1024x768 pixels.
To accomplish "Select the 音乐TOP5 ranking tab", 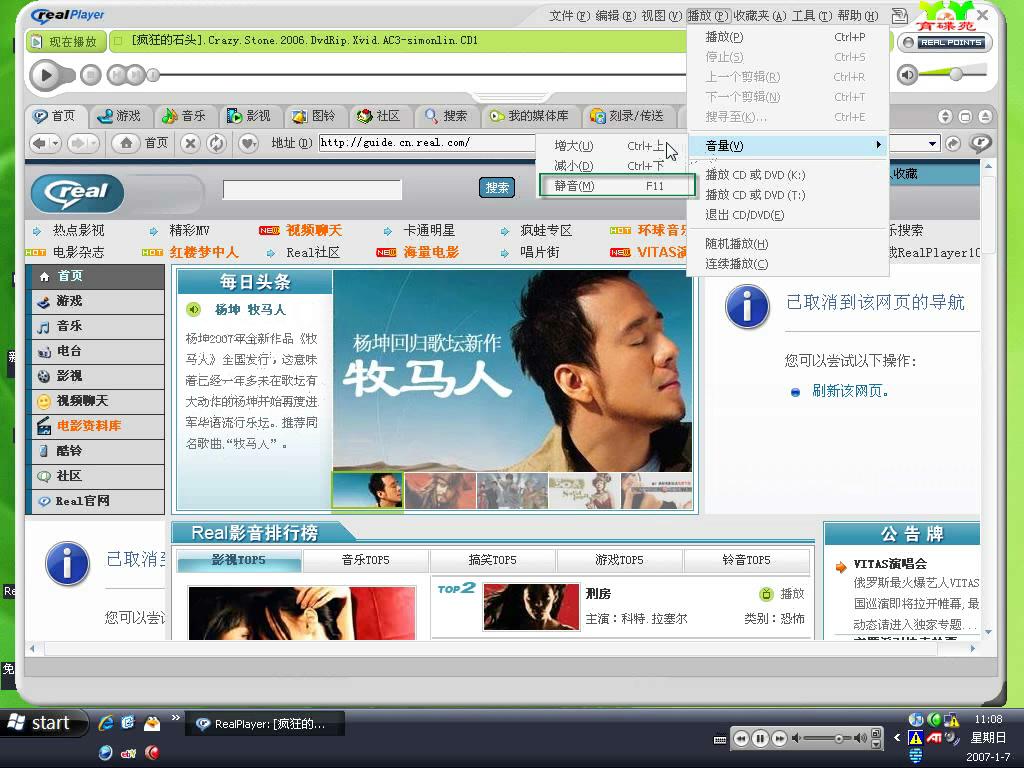I will pyautogui.click(x=366, y=560).
